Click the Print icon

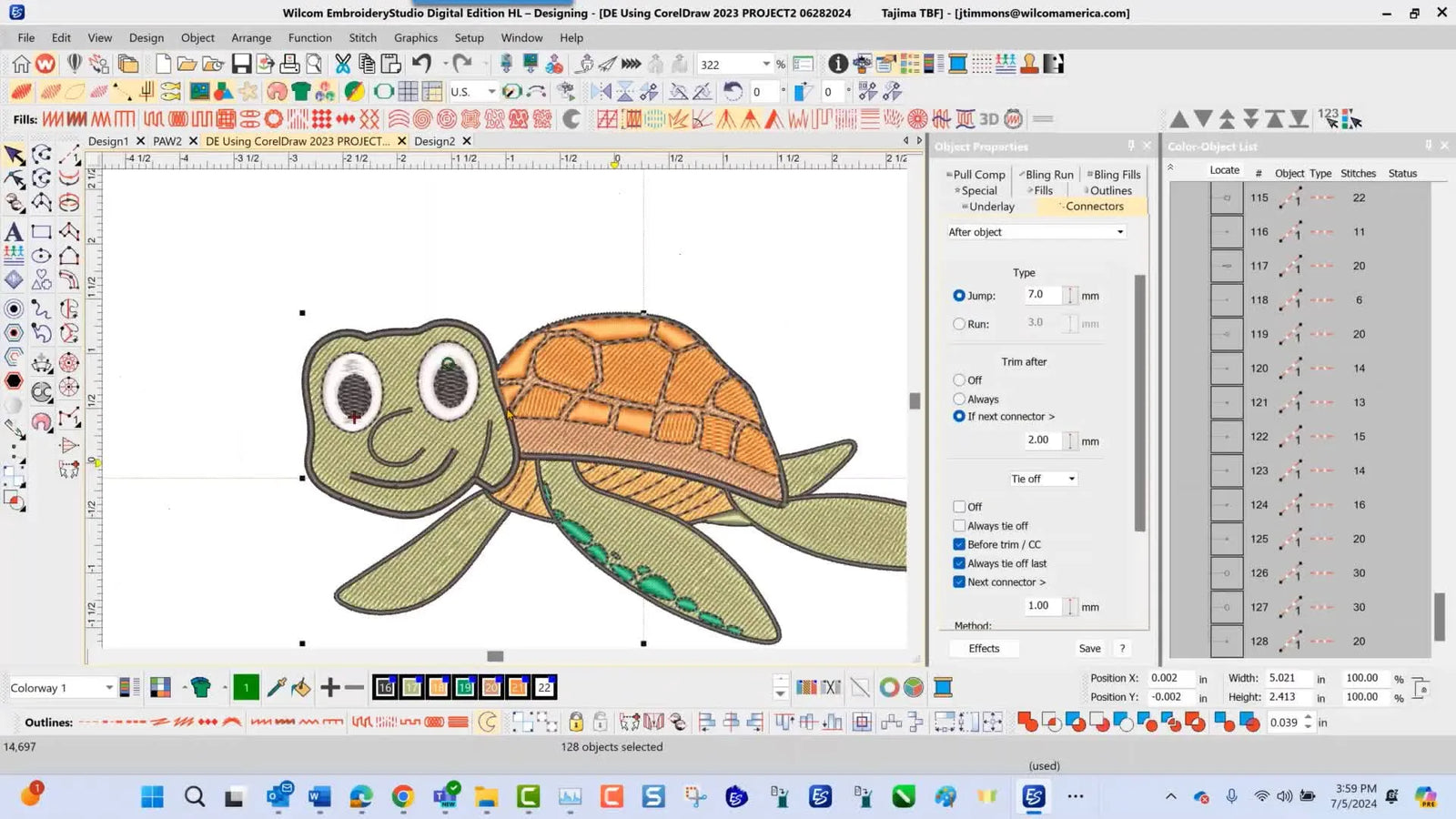[289, 64]
